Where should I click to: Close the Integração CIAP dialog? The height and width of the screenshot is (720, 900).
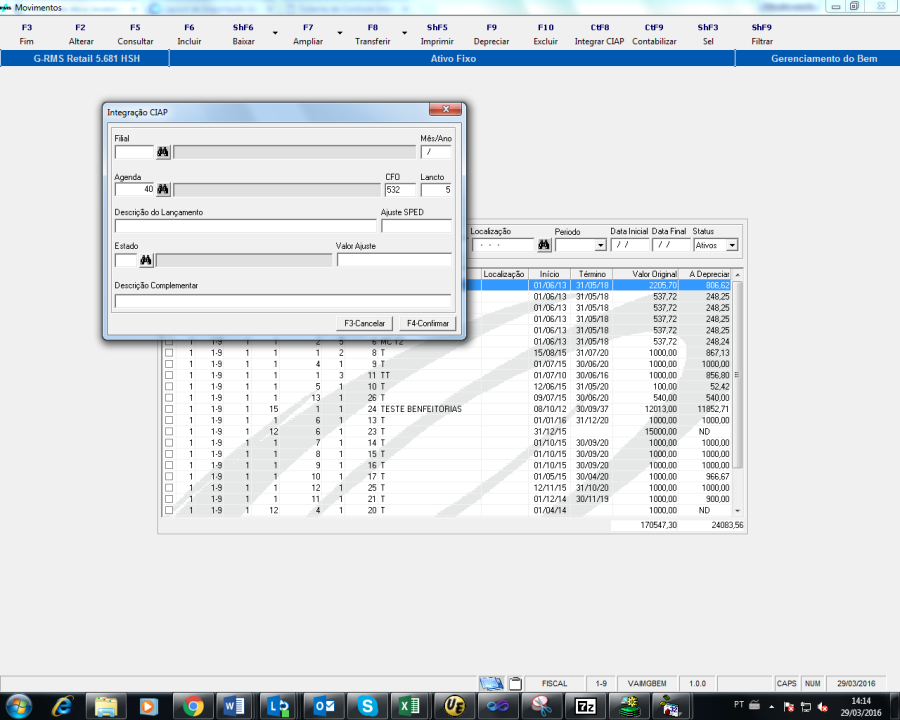445,109
